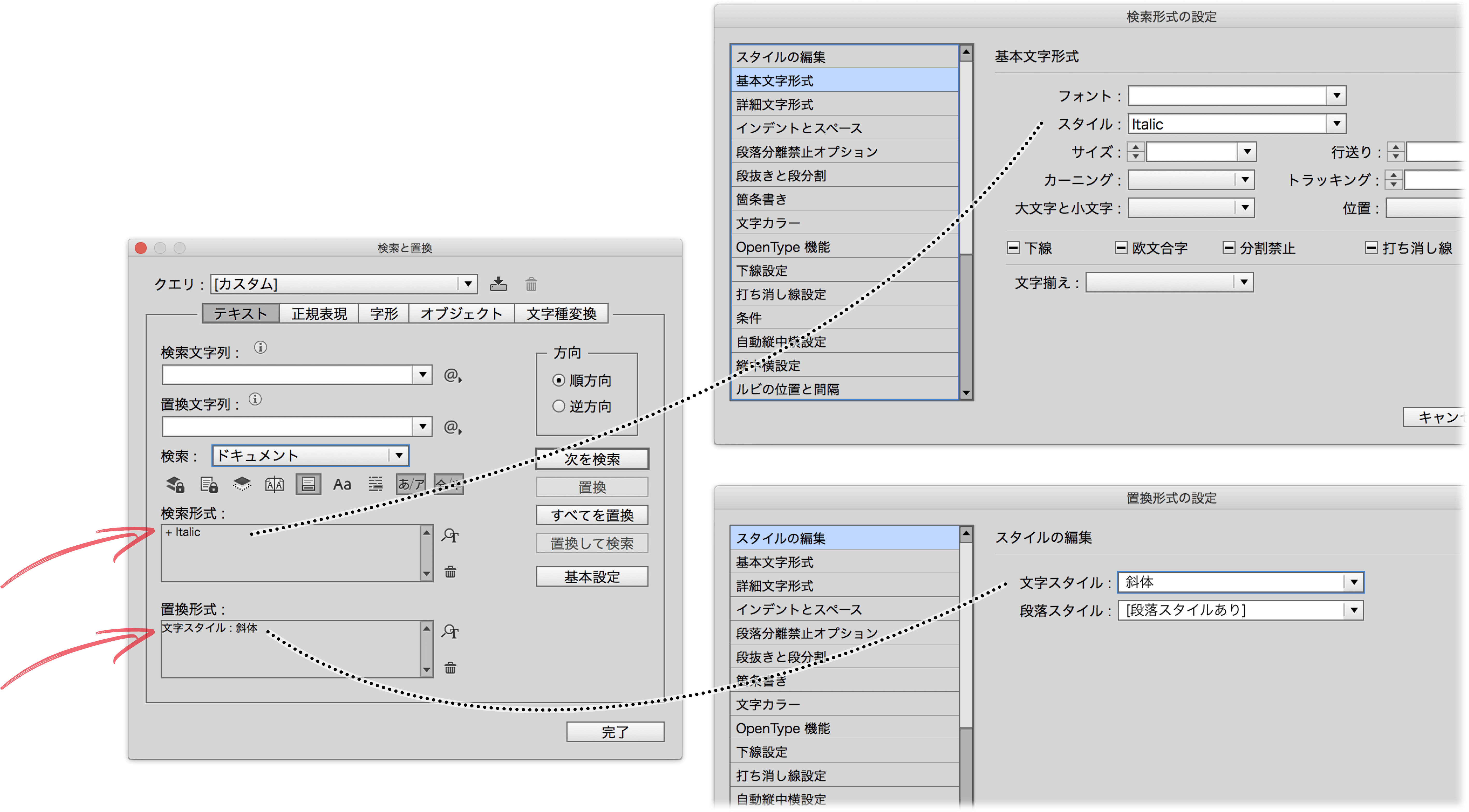The image size is (1469, 812).
Task: Open 検索 scope dropdown ドキュメント
Action: click(311, 455)
